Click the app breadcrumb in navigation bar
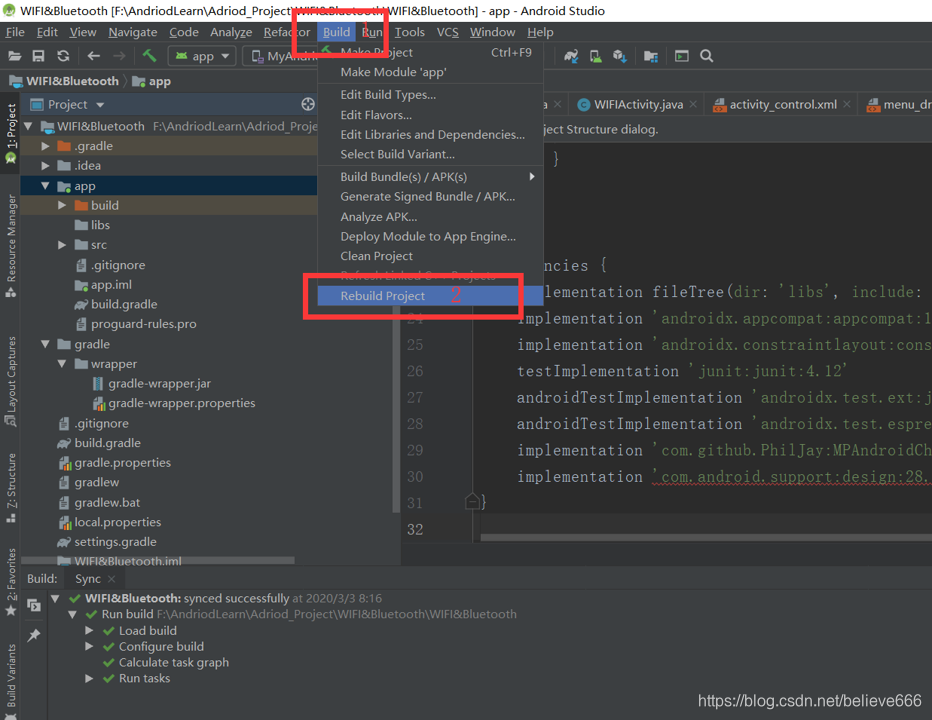Screen dimensions: 932x720 click(152, 81)
